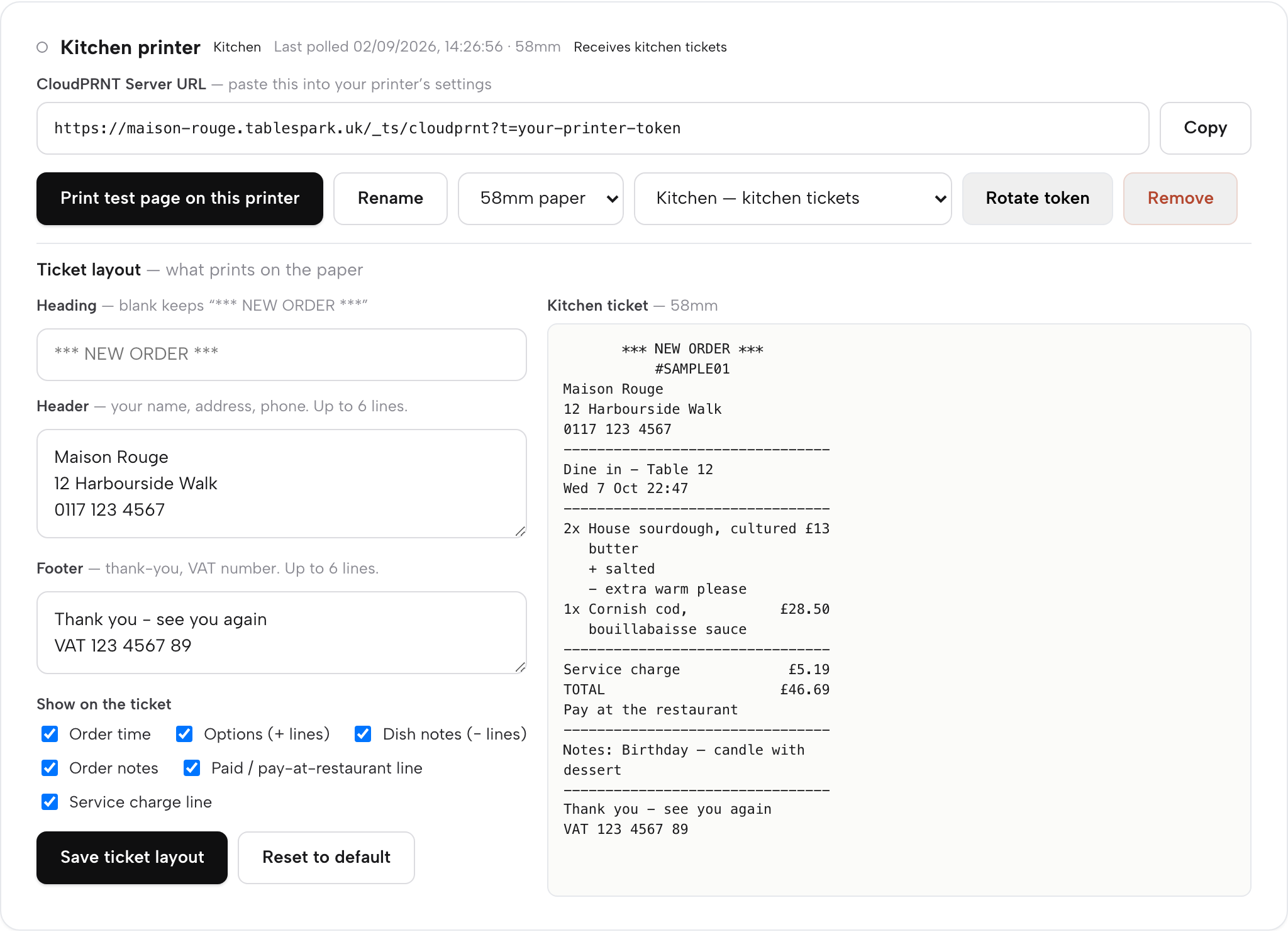The width and height of the screenshot is (1288, 932).
Task: Click '#SAMPLE01' in ticket preview
Action: pyautogui.click(x=692, y=369)
